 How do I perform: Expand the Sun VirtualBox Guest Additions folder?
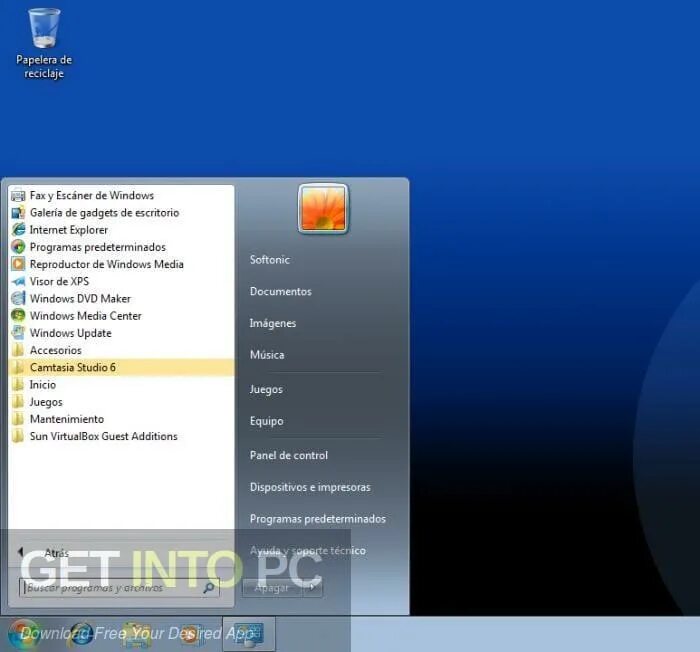click(121, 436)
